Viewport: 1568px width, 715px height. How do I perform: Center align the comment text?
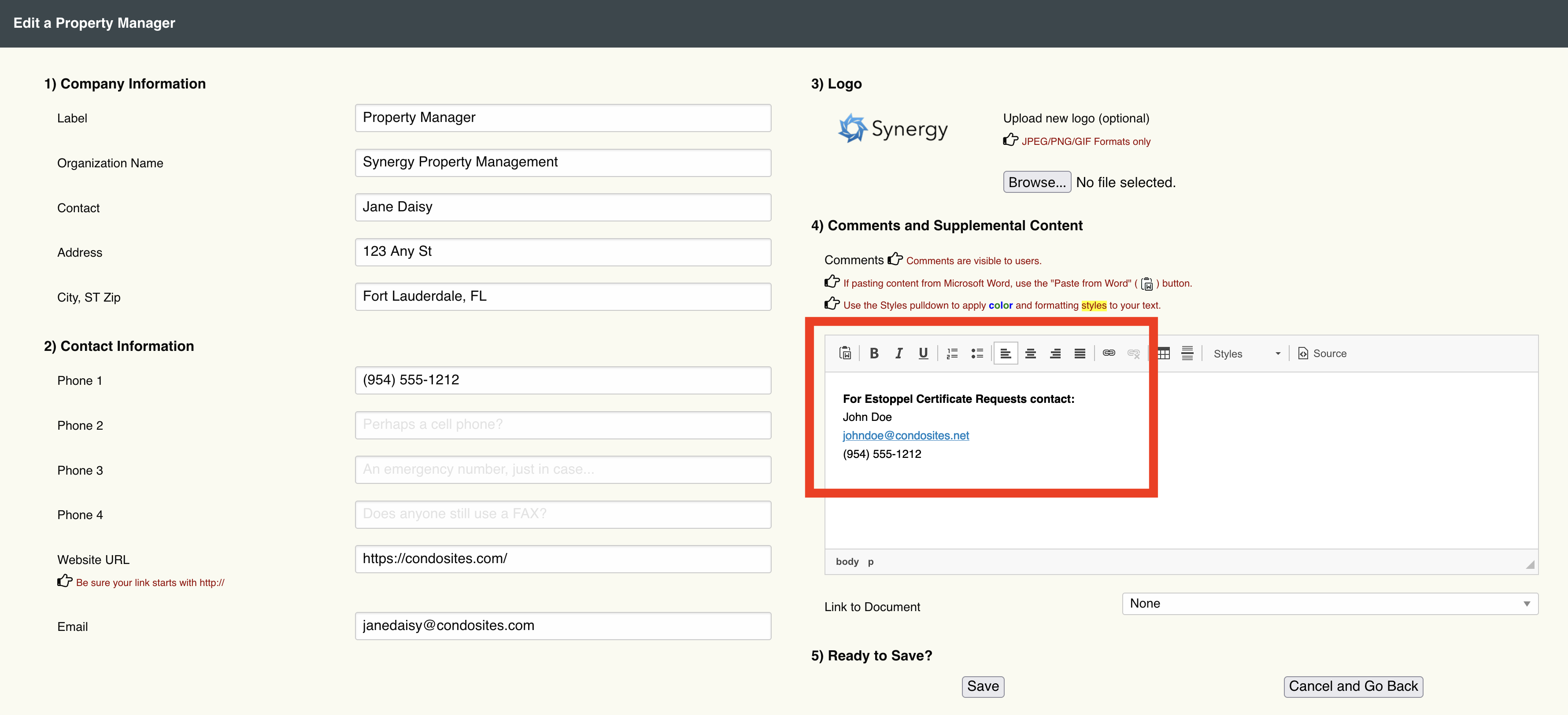[1031, 353]
